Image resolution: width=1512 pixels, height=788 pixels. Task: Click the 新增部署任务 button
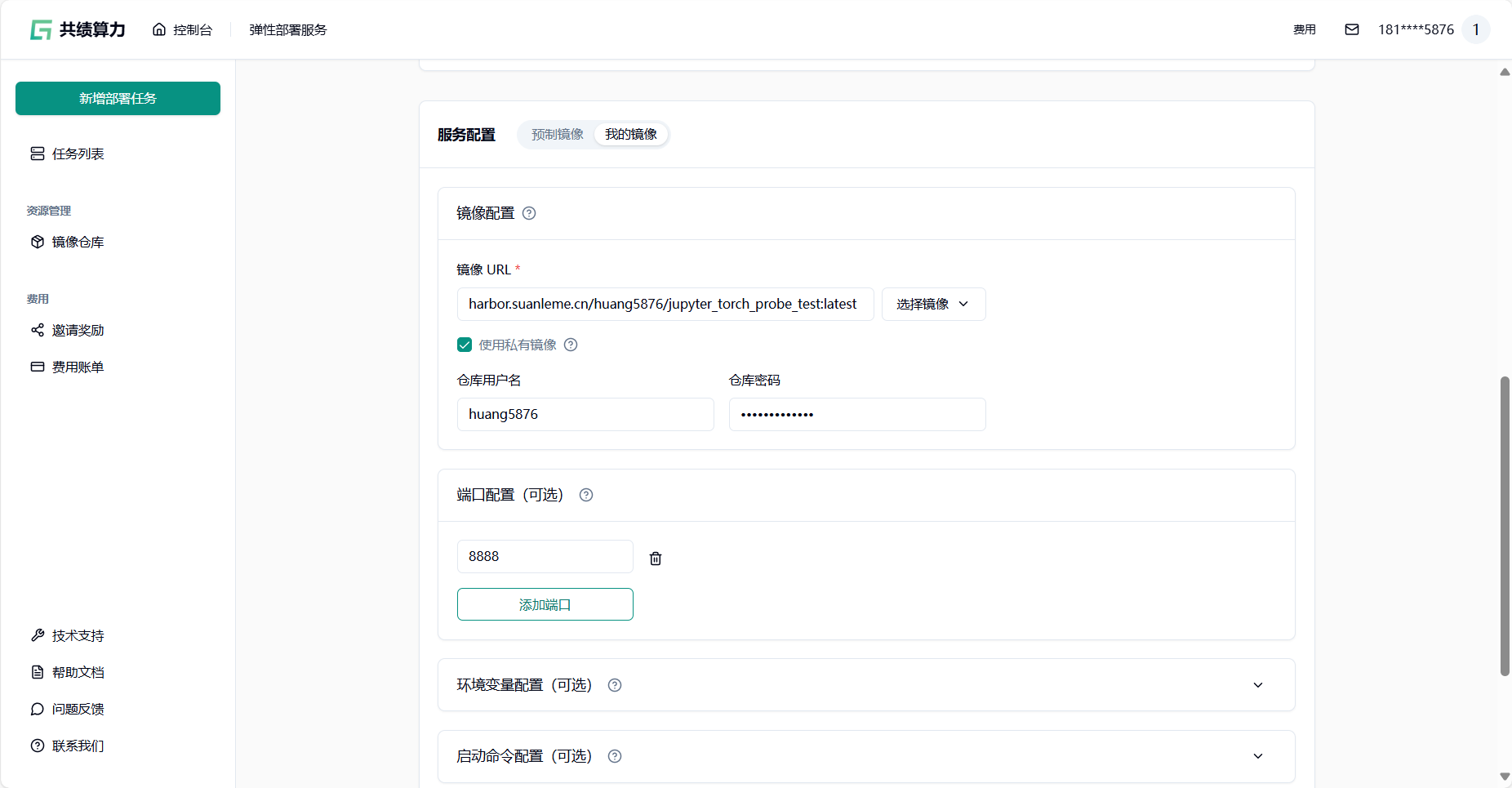118,99
